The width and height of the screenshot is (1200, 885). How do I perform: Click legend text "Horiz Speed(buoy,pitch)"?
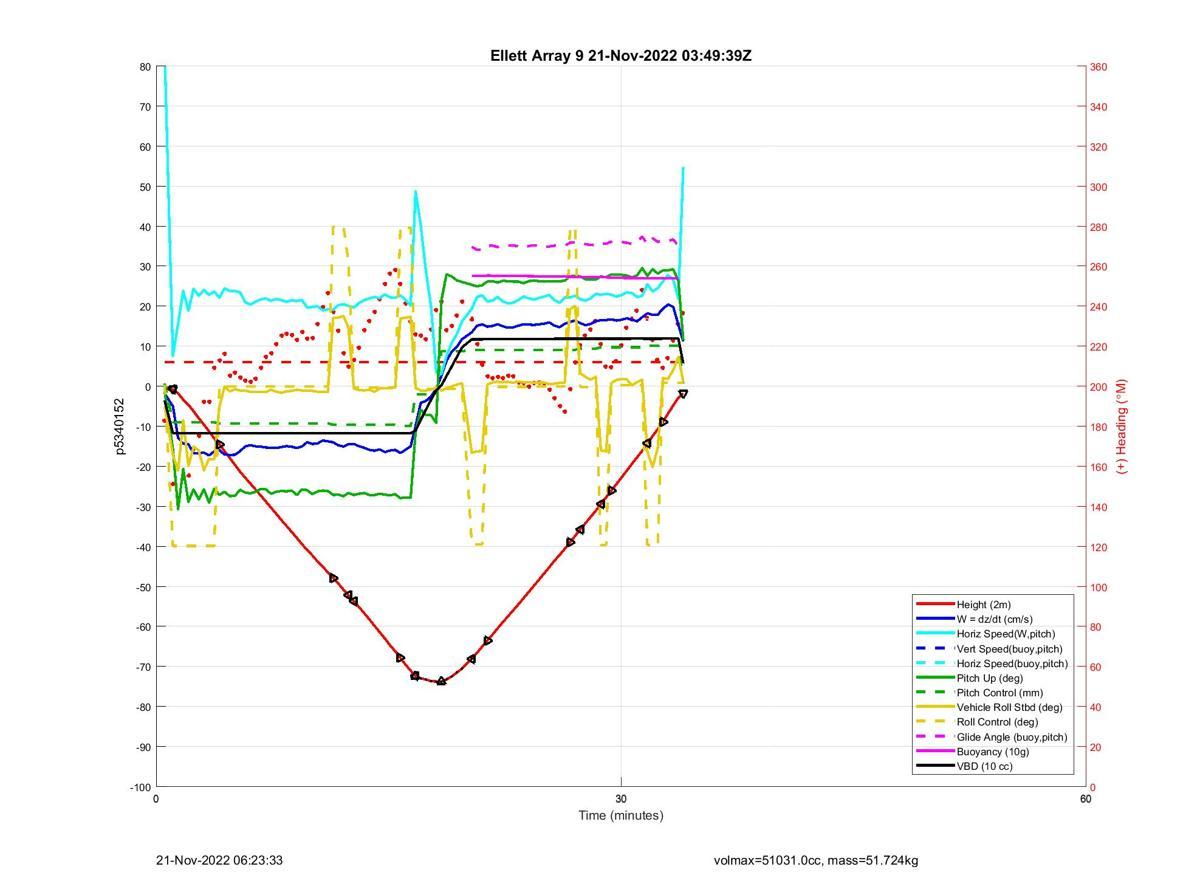coord(1012,663)
